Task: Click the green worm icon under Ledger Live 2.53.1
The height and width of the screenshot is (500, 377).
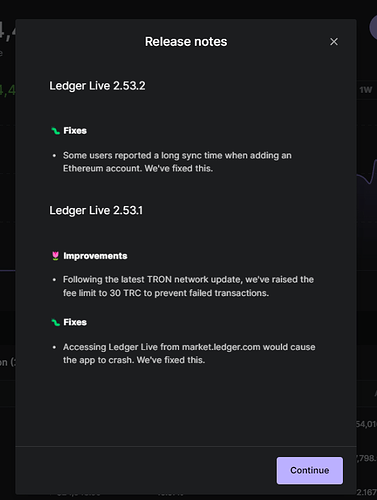Action: tap(55, 322)
